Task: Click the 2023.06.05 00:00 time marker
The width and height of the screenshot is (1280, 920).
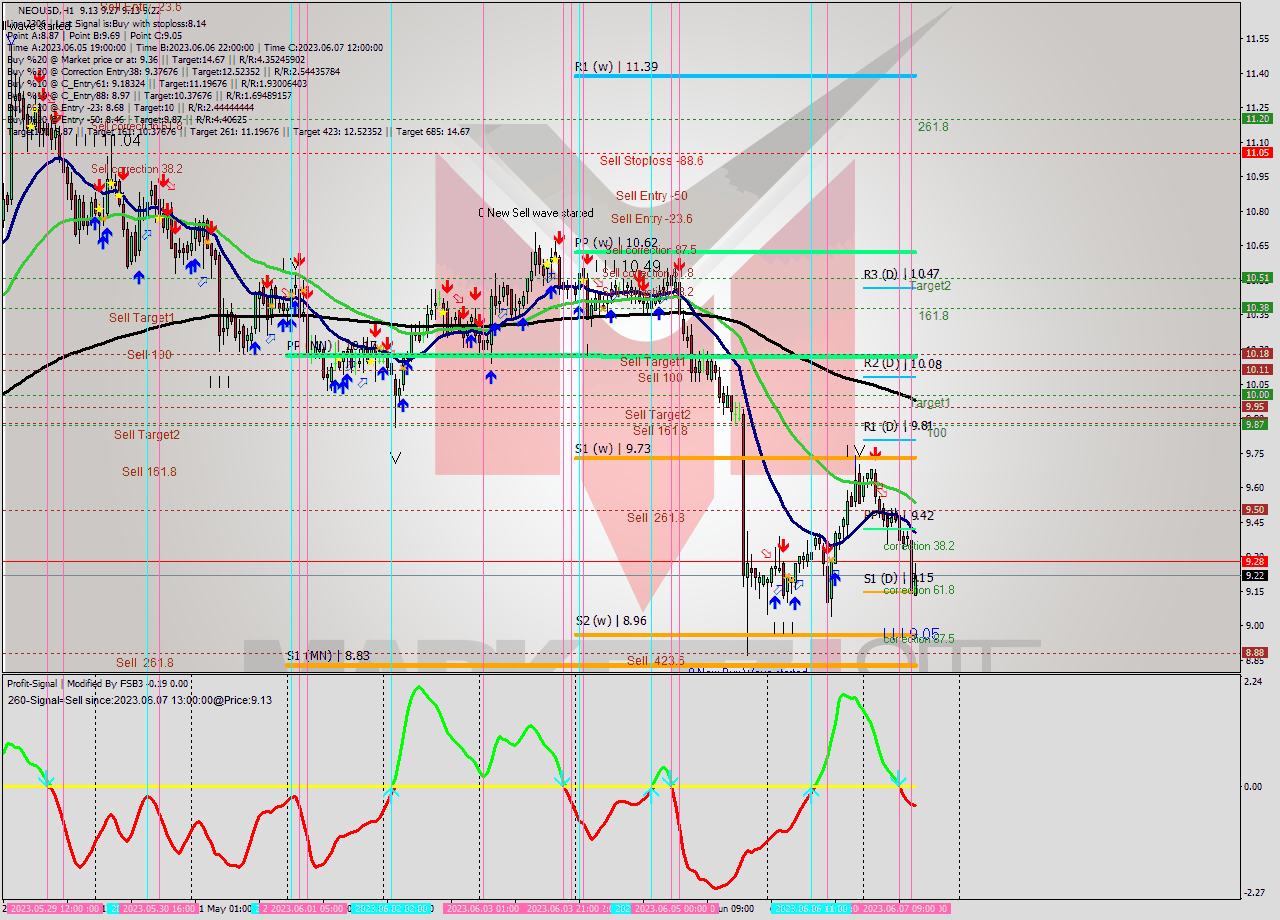Action: click(x=674, y=909)
